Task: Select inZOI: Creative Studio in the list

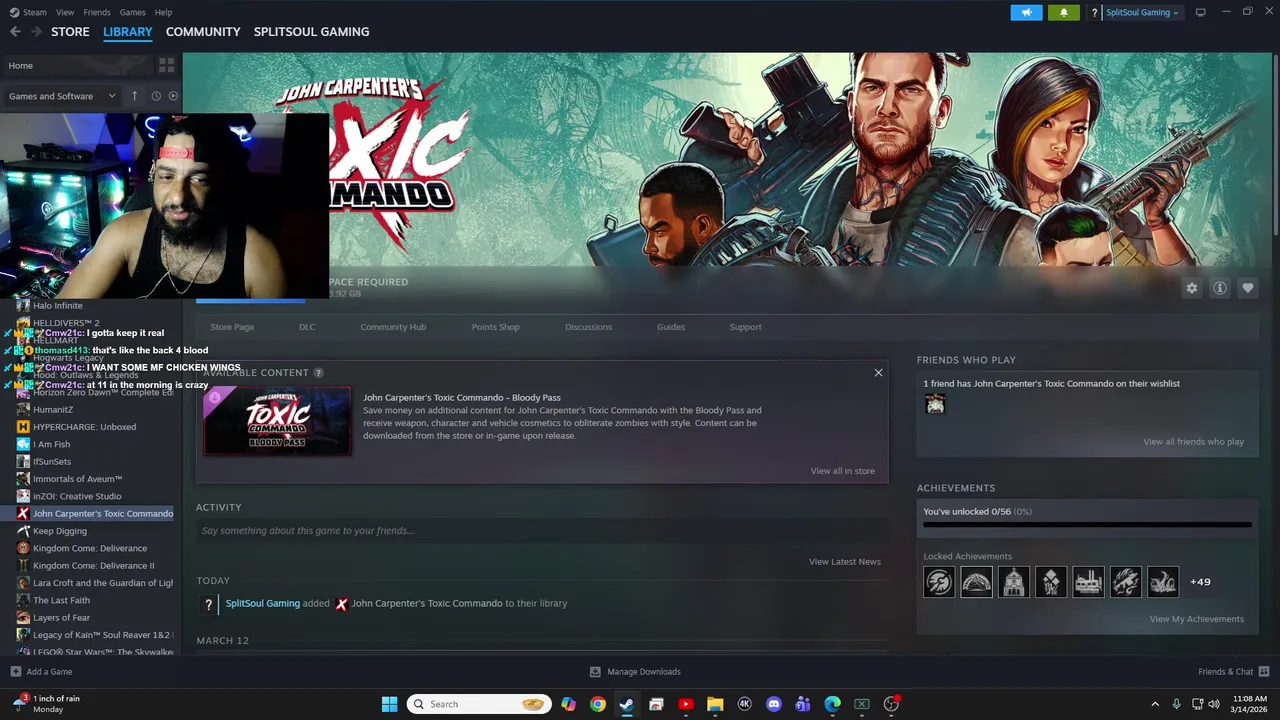Action: pos(77,496)
